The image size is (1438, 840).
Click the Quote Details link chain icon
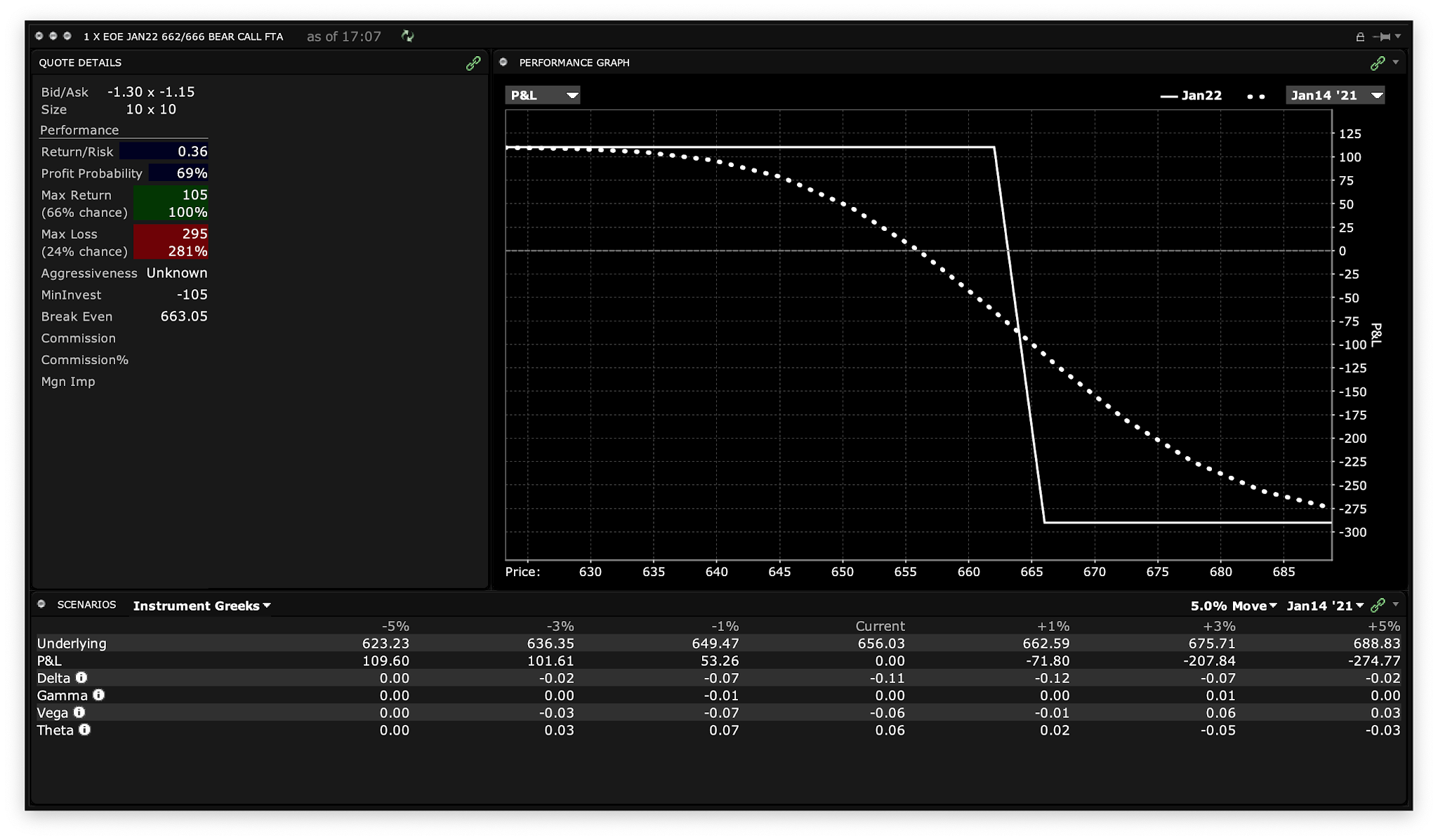coord(473,63)
